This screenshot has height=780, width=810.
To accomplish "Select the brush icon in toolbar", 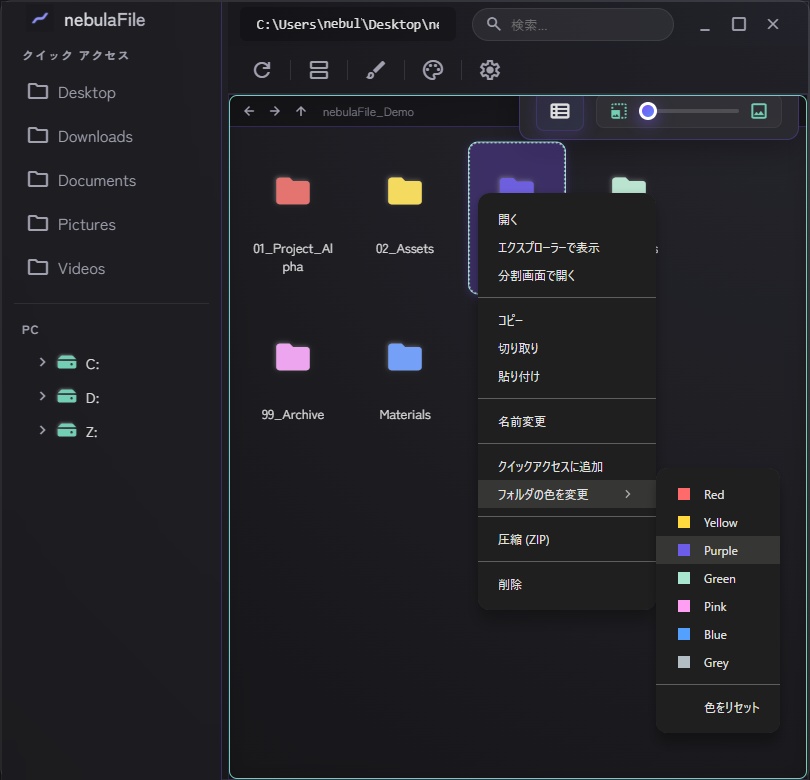I will pos(376,70).
